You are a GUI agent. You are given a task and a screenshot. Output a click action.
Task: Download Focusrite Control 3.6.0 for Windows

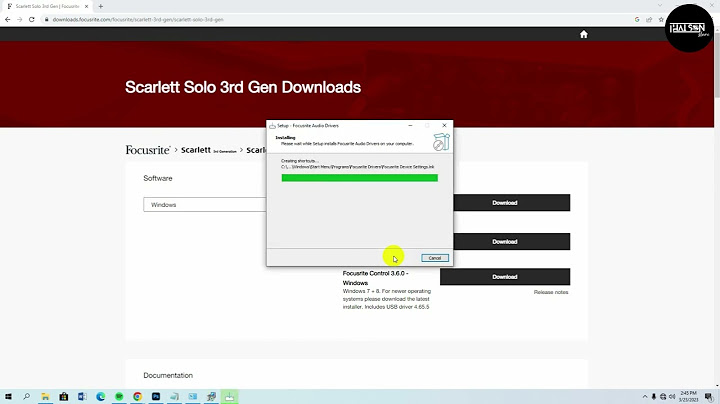[505, 277]
